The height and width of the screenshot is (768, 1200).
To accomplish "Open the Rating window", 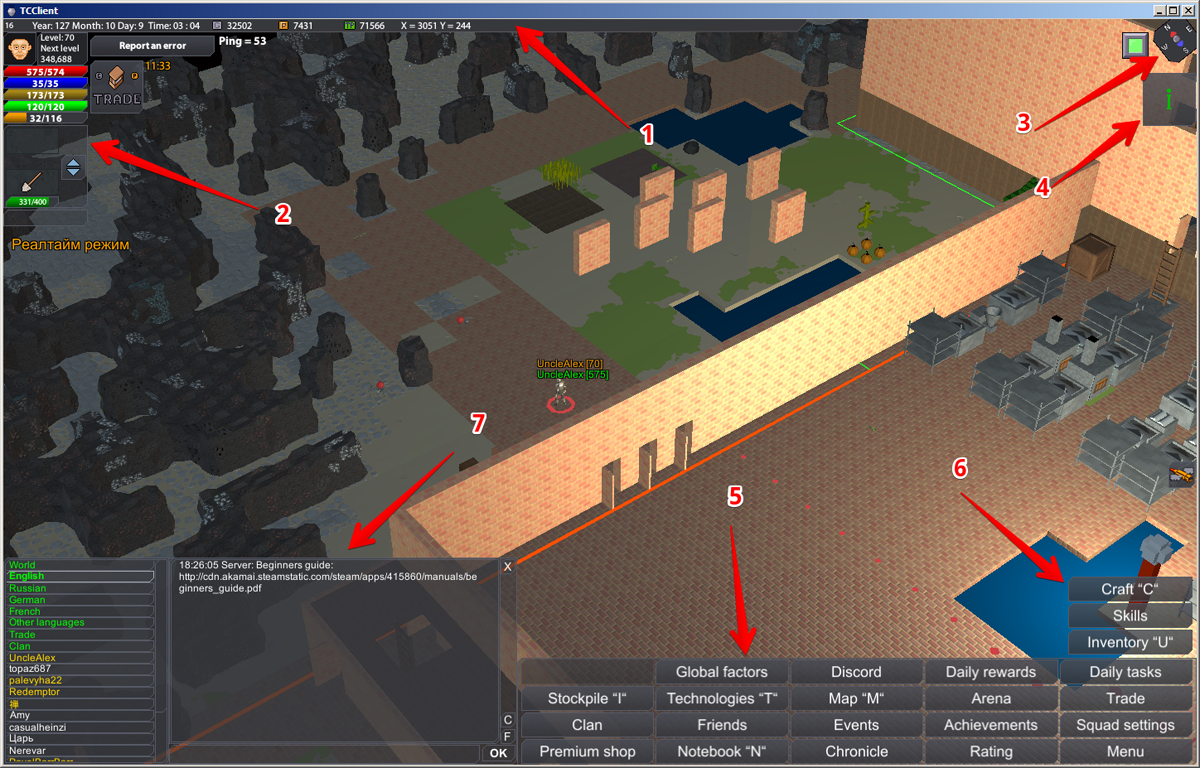I will [x=991, y=751].
